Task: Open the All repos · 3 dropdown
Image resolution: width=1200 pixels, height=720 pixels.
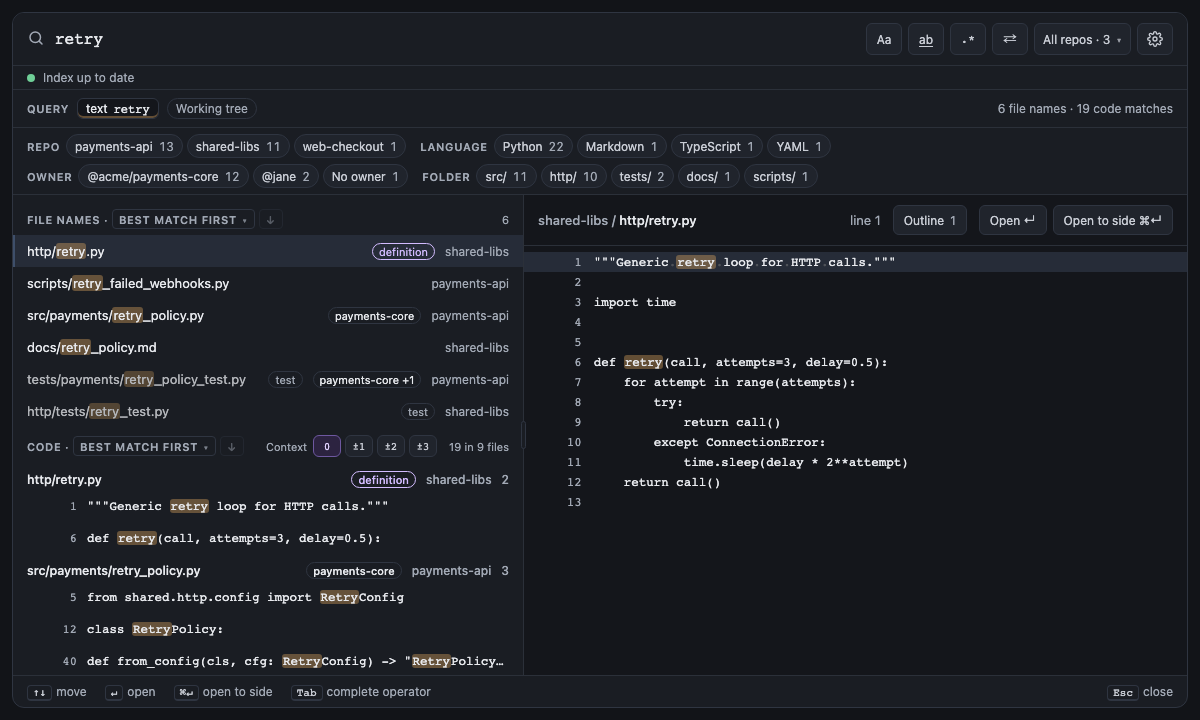Action: pyautogui.click(x=1082, y=39)
